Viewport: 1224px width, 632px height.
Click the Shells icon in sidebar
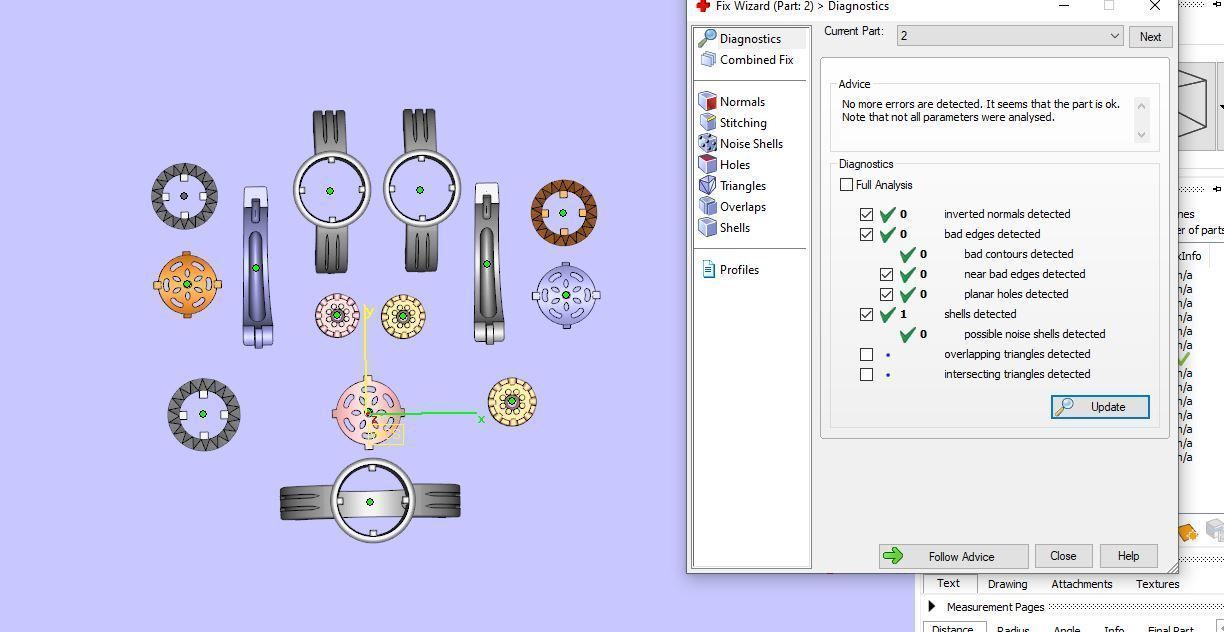click(x=707, y=228)
